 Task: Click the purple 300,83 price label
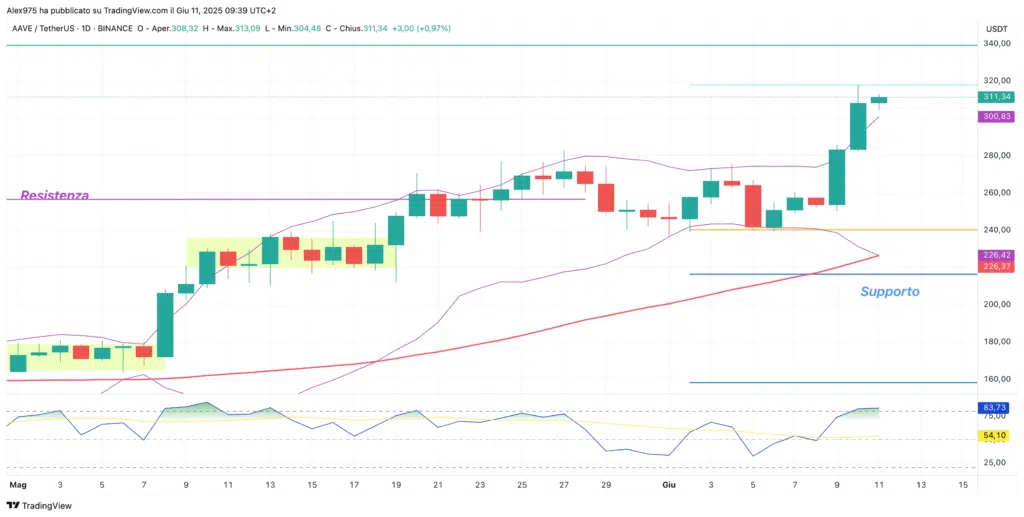pos(997,117)
